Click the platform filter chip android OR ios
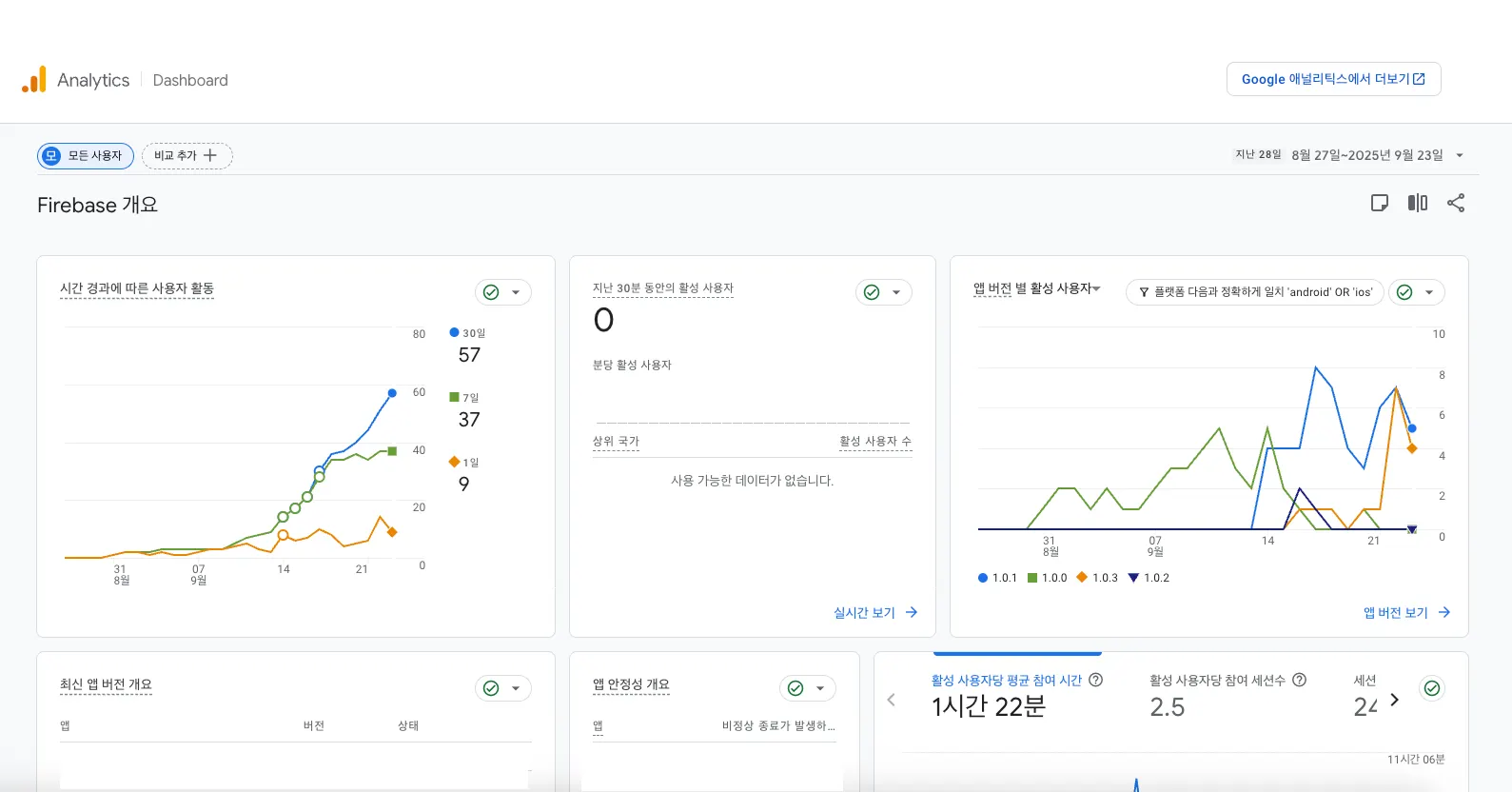The height and width of the screenshot is (792, 1512). tap(1255, 292)
